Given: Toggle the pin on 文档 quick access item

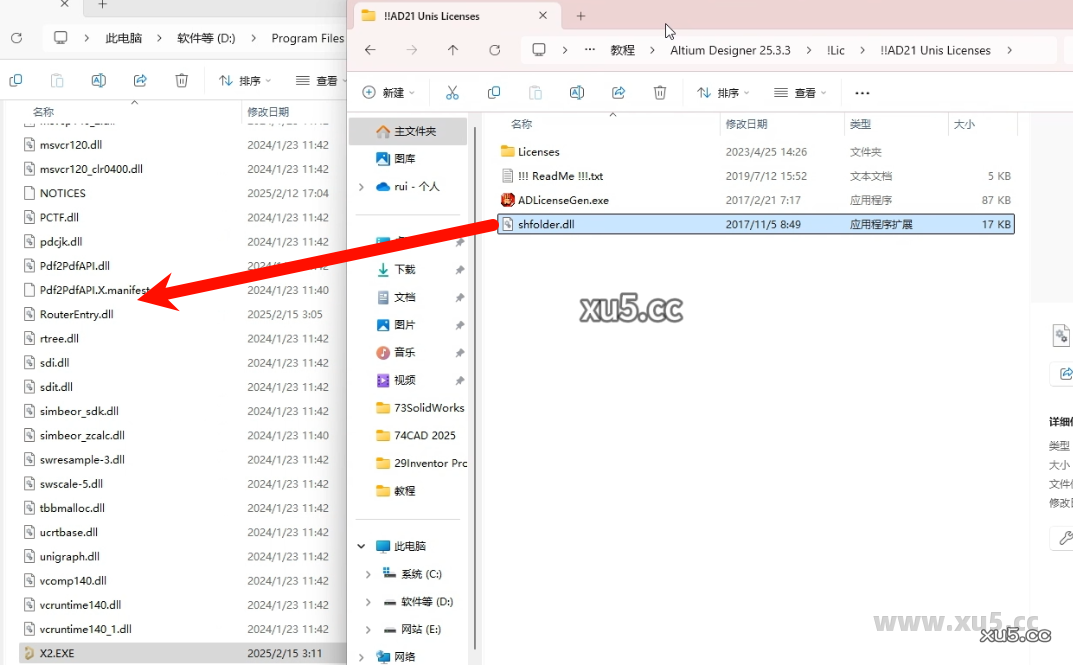Looking at the screenshot, I should [x=458, y=296].
